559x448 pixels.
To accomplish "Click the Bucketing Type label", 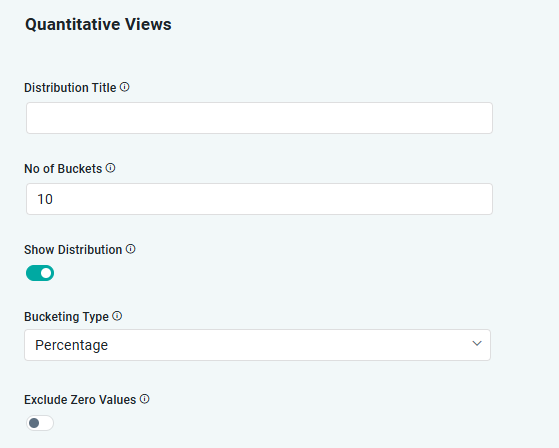I will click(x=66, y=316).
